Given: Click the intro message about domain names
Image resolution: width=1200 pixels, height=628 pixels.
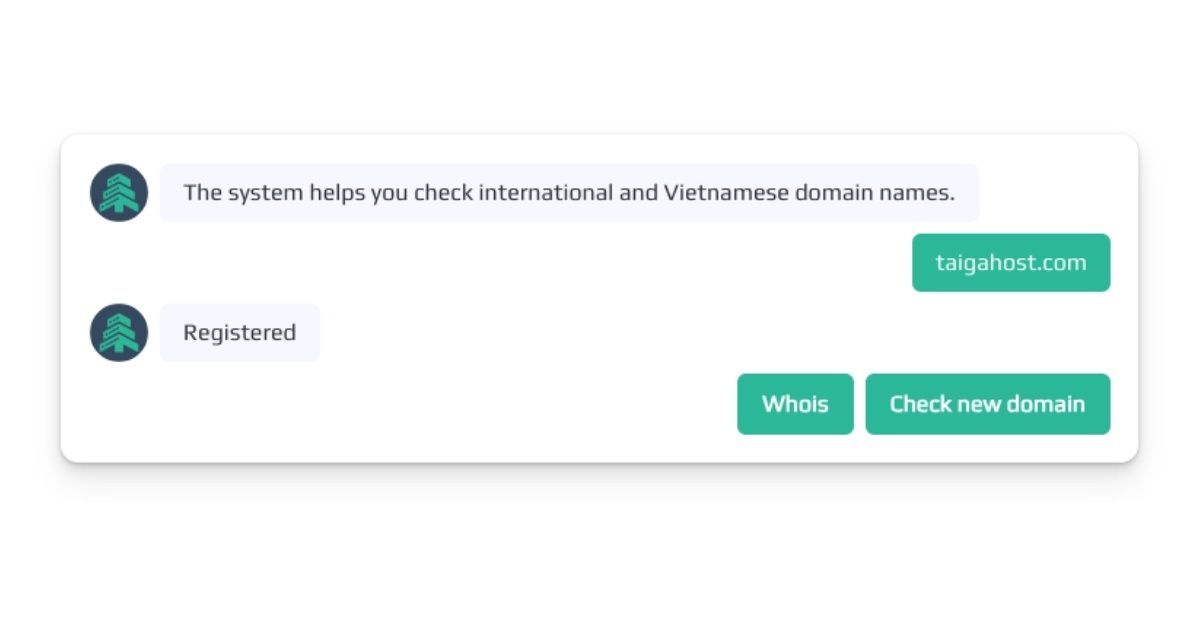Looking at the screenshot, I should [x=569, y=193].
